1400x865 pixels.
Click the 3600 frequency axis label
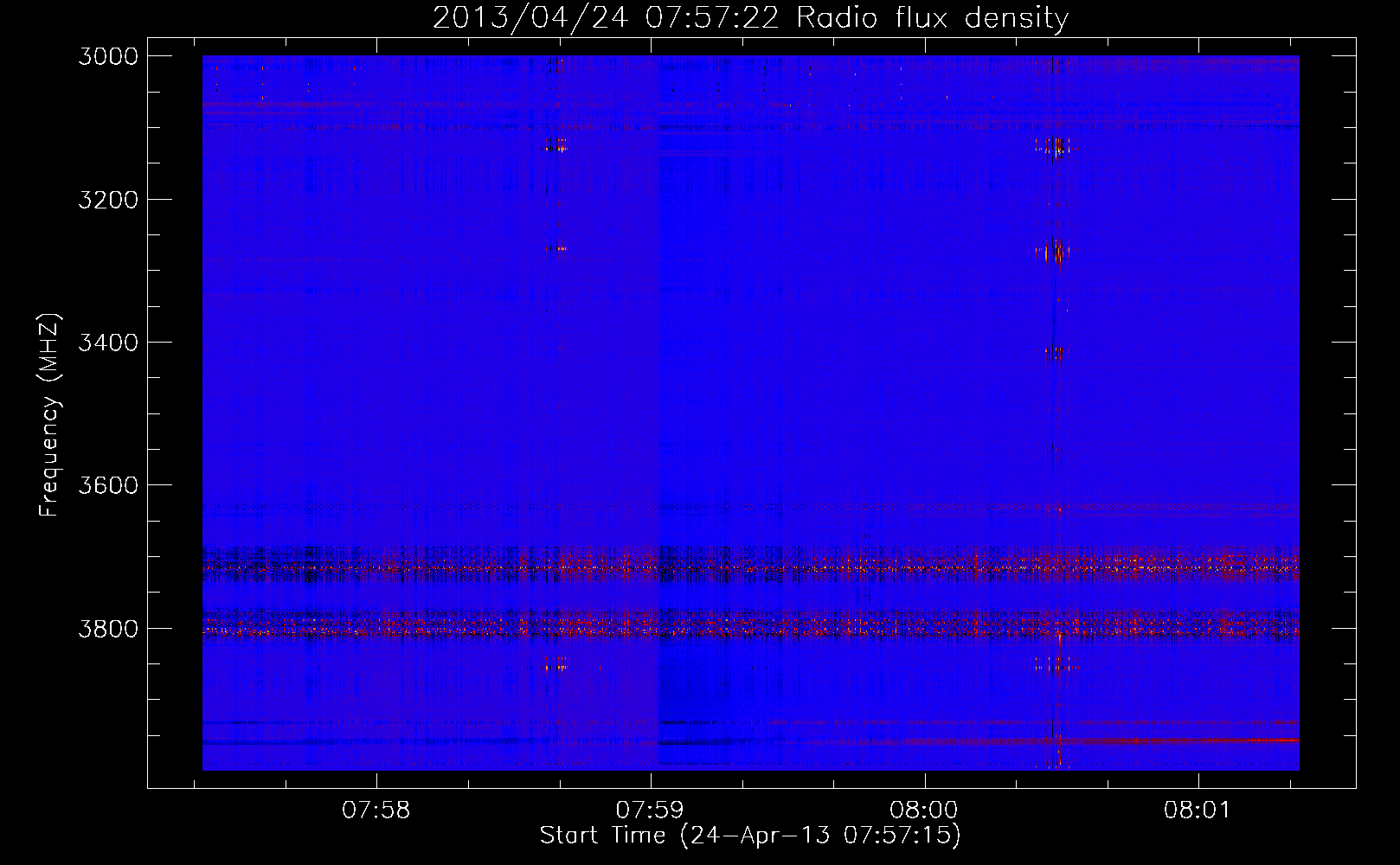click(x=108, y=485)
